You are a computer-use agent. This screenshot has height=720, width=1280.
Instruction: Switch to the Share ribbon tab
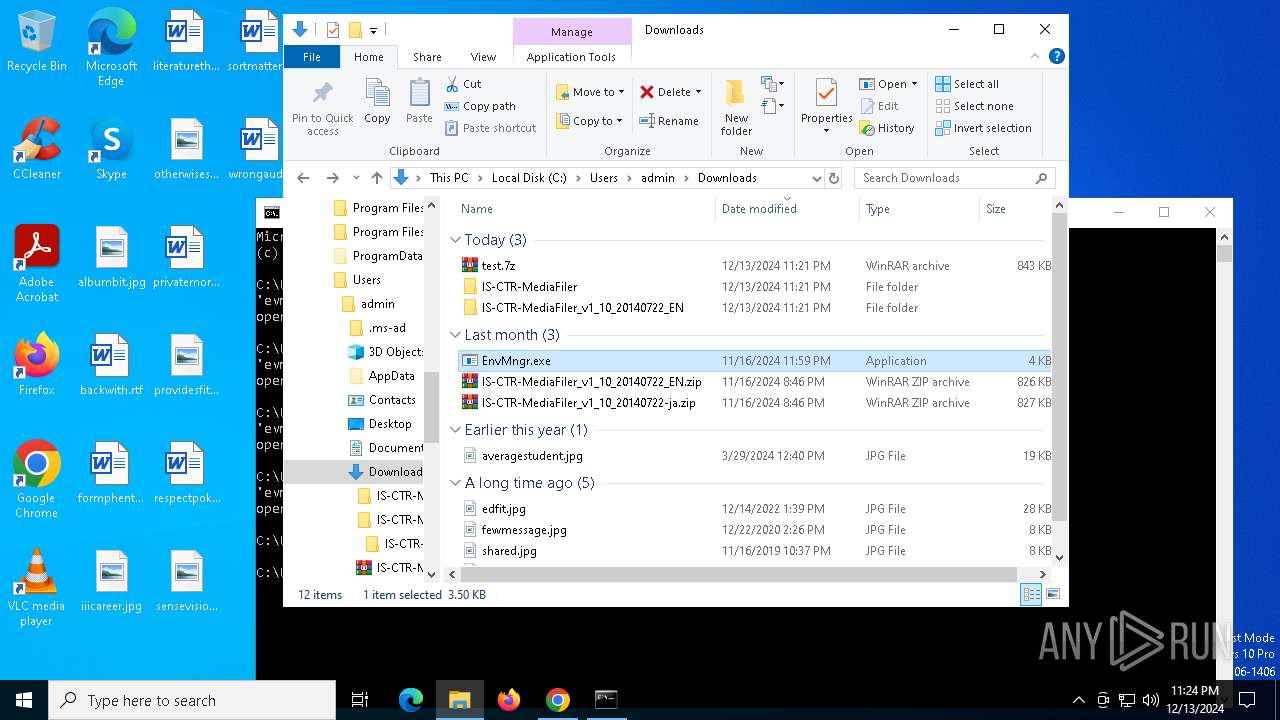(x=427, y=57)
